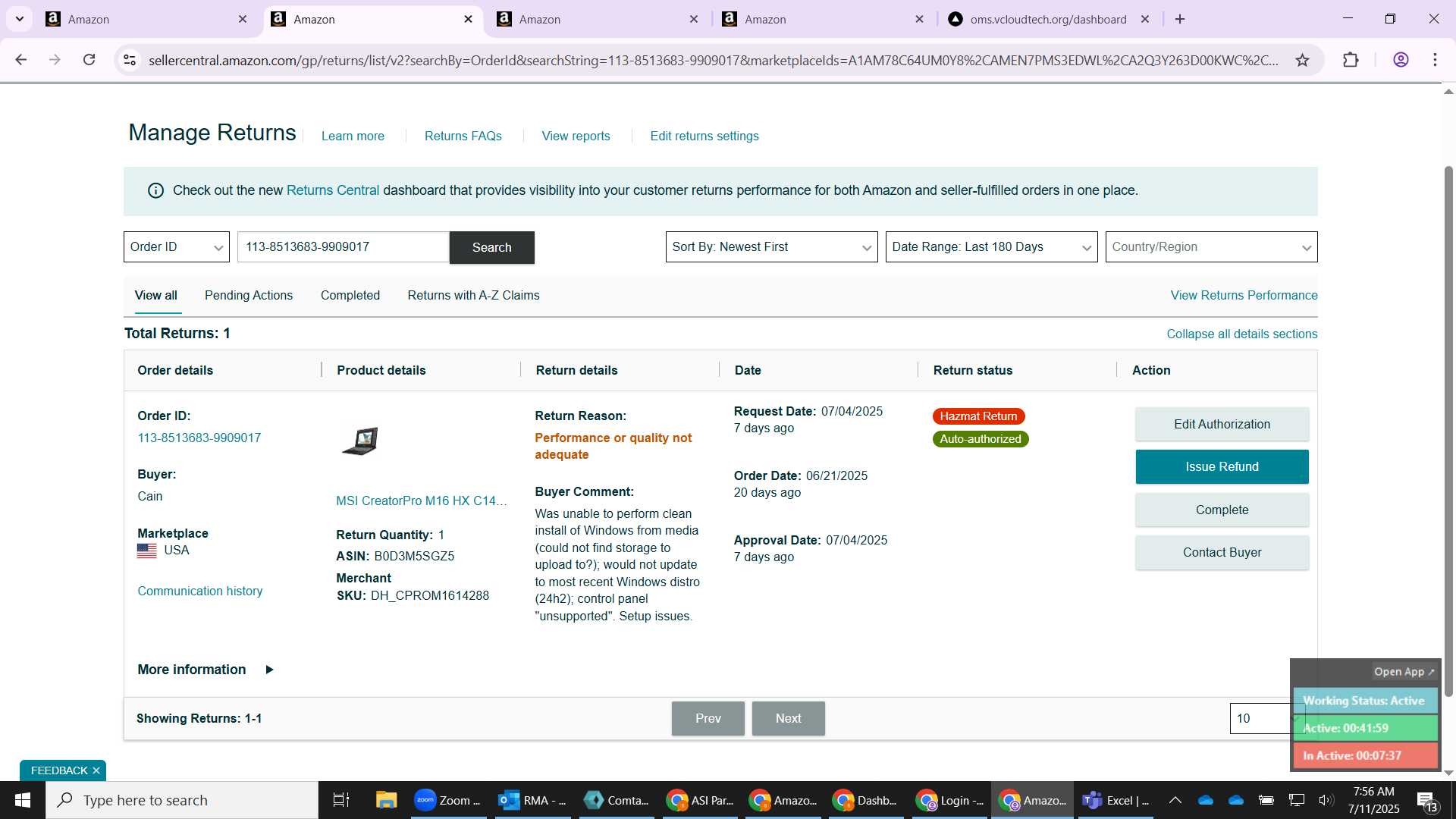Click the browser forward arrow
Image resolution: width=1456 pixels, height=819 pixels.
tap(55, 60)
